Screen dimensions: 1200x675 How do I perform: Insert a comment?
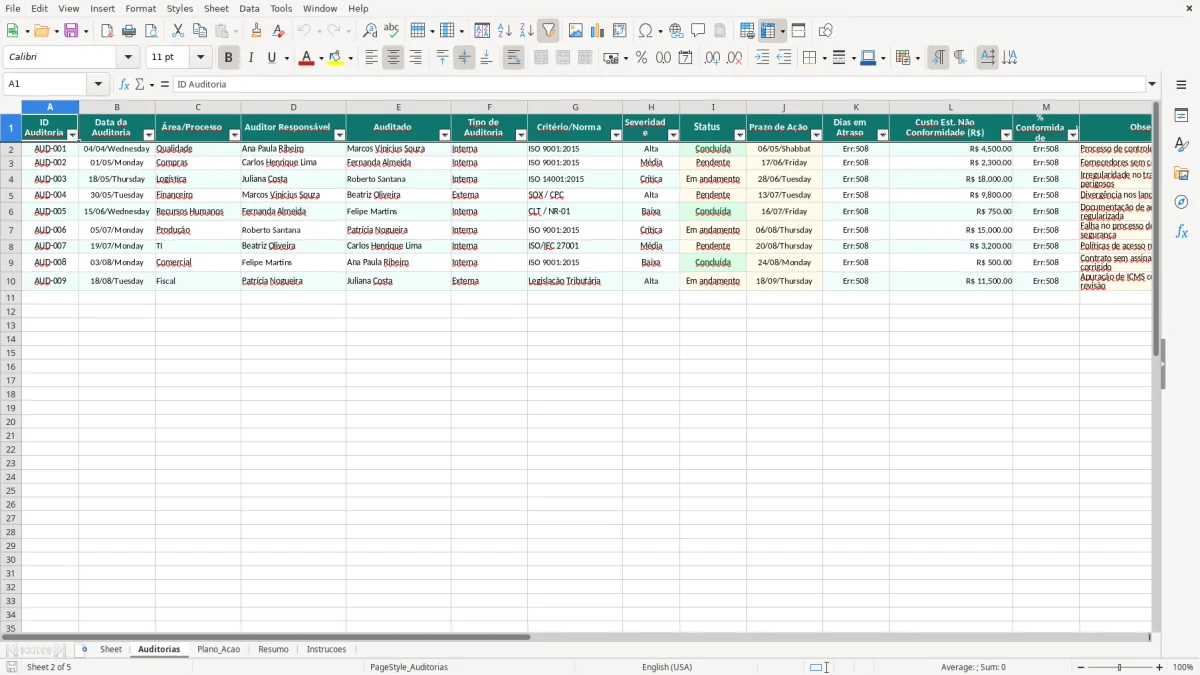pyautogui.click(x=698, y=31)
